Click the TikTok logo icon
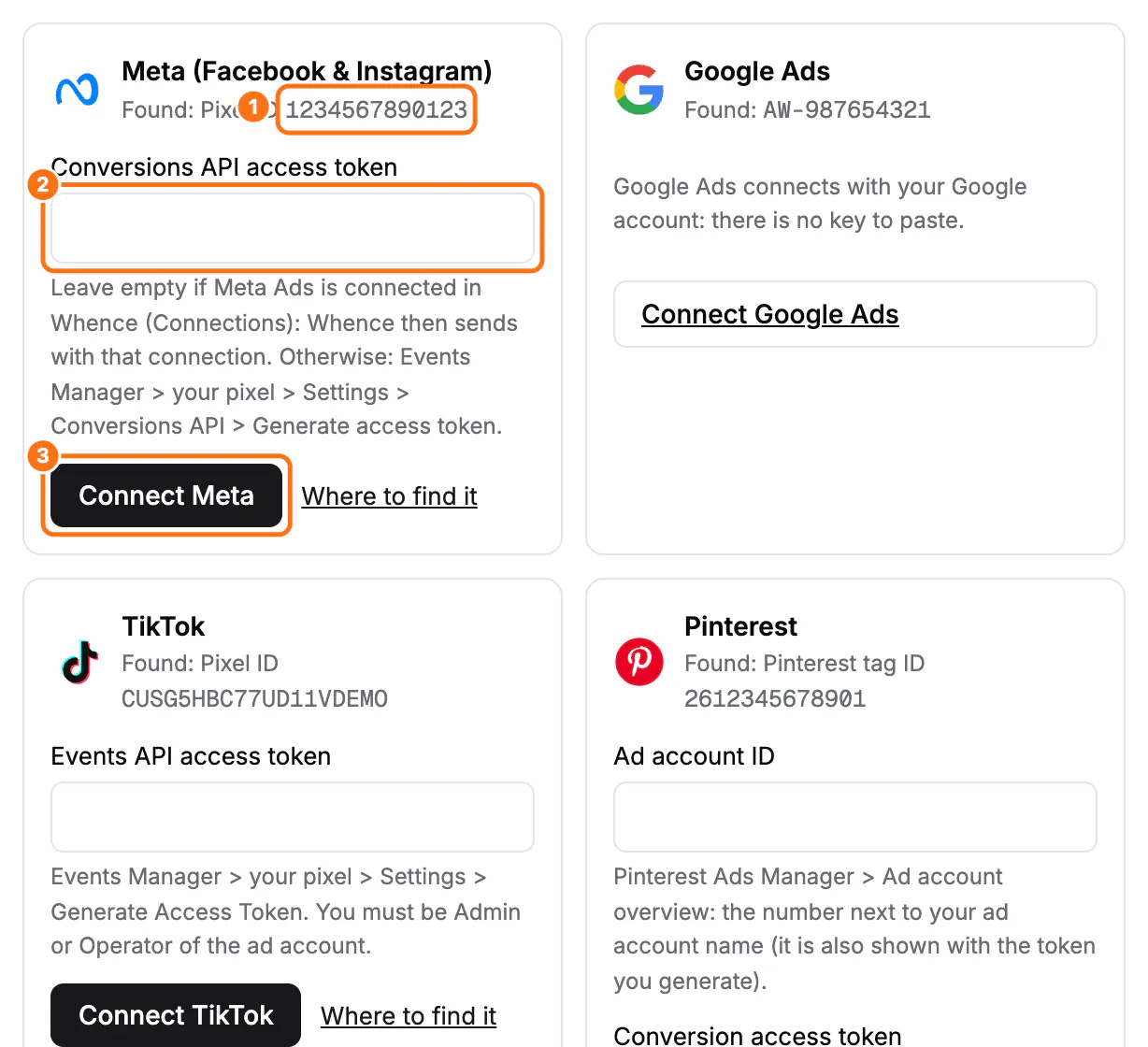 pos(80,662)
